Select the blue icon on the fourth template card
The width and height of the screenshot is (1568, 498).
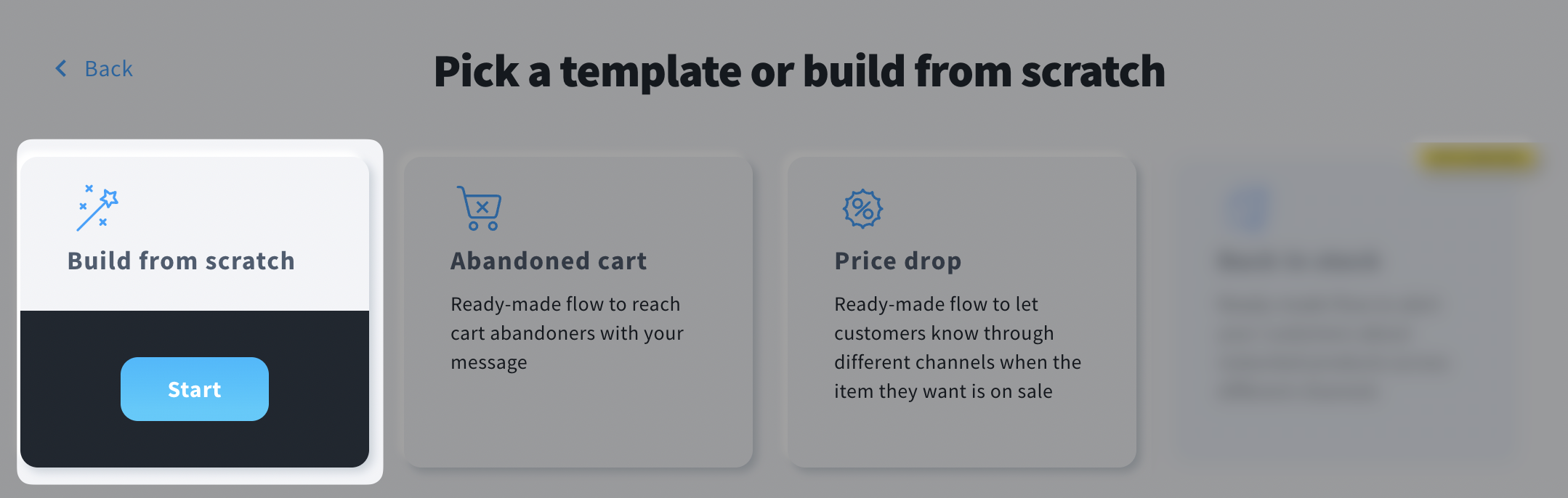1247,209
